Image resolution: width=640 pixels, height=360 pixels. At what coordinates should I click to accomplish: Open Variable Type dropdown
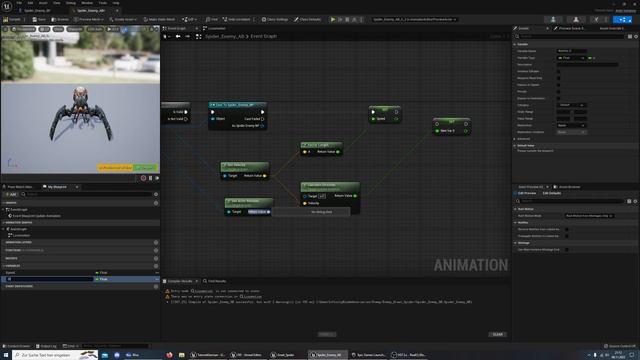pos(571,58)
